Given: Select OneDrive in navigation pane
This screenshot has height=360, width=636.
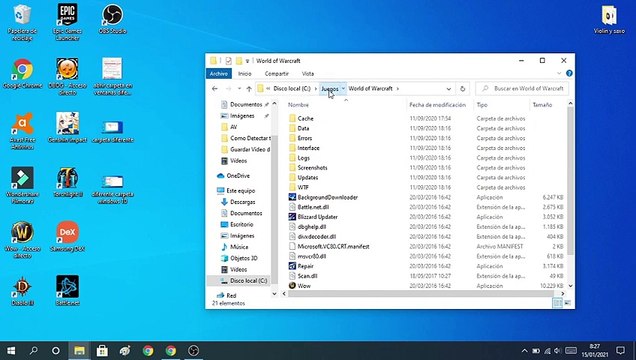Looking at the screenshot, I should tap(238, 176).
